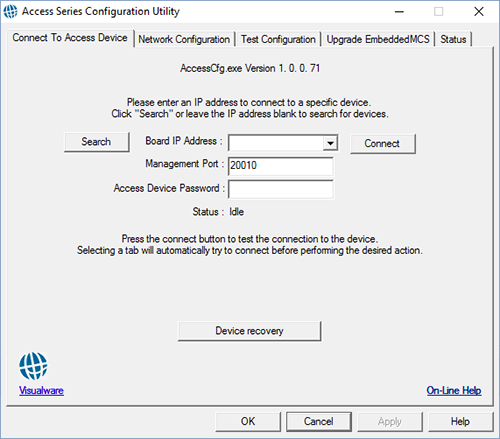Click the Access Device Password field

(281, 189)
